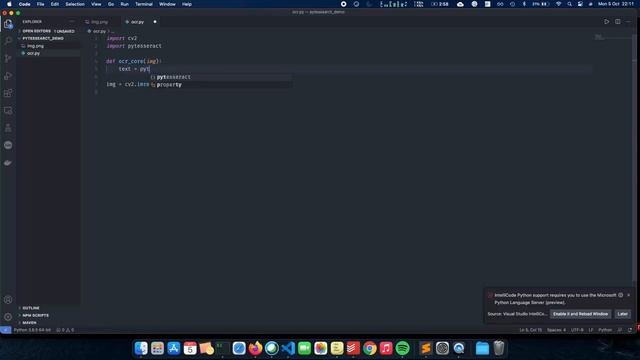Click Enable it and Reload Window button
Screen dimensions: 640x360
click(580, 314)
